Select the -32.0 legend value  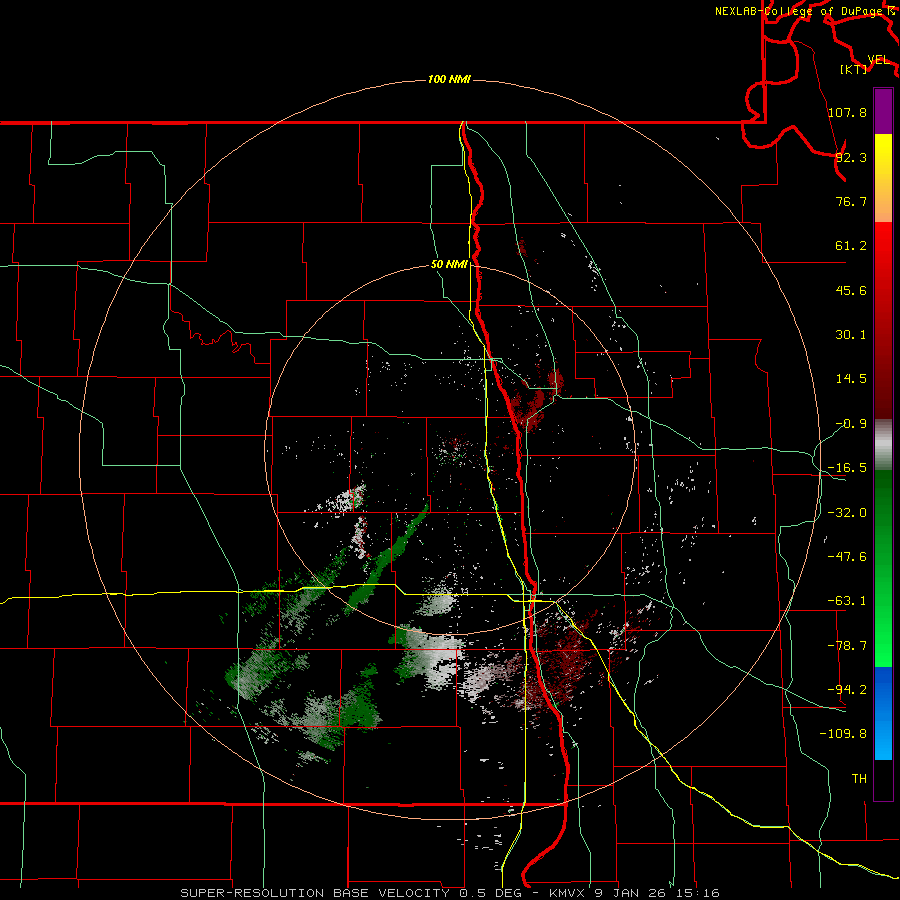coord(847,512)
